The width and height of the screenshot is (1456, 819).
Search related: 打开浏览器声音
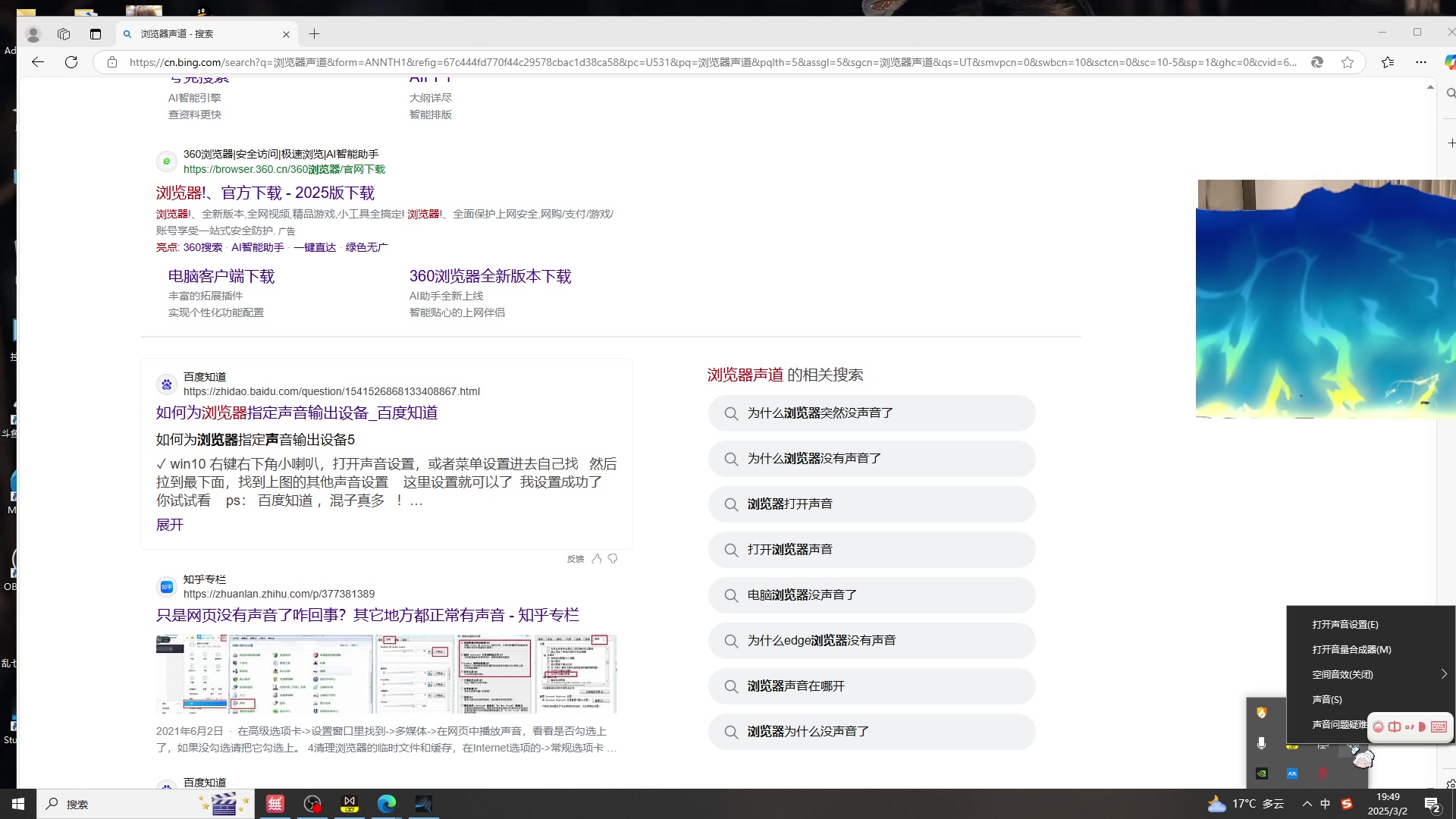[871, 550]
